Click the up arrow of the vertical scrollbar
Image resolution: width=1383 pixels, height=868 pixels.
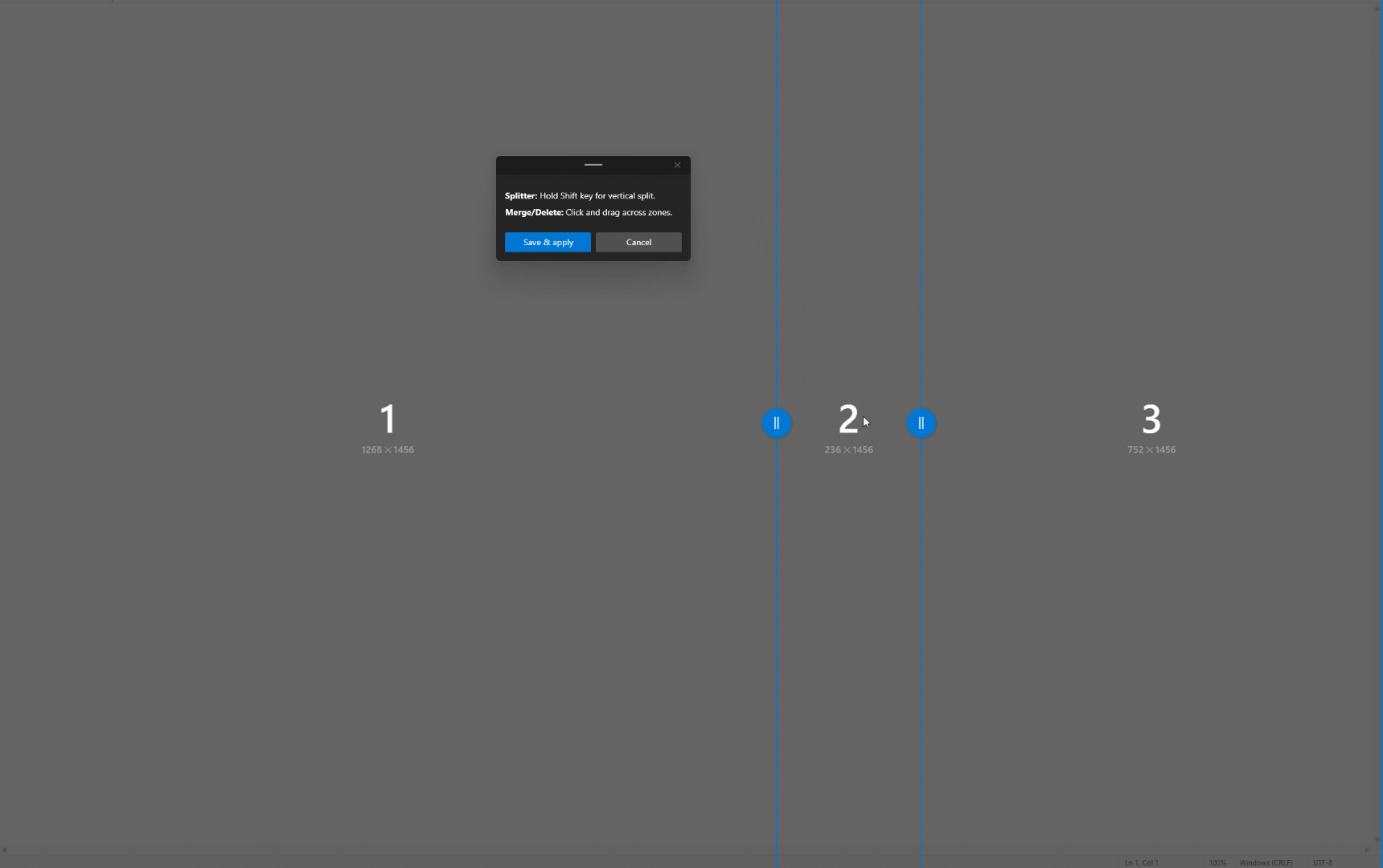[1377, 9]
